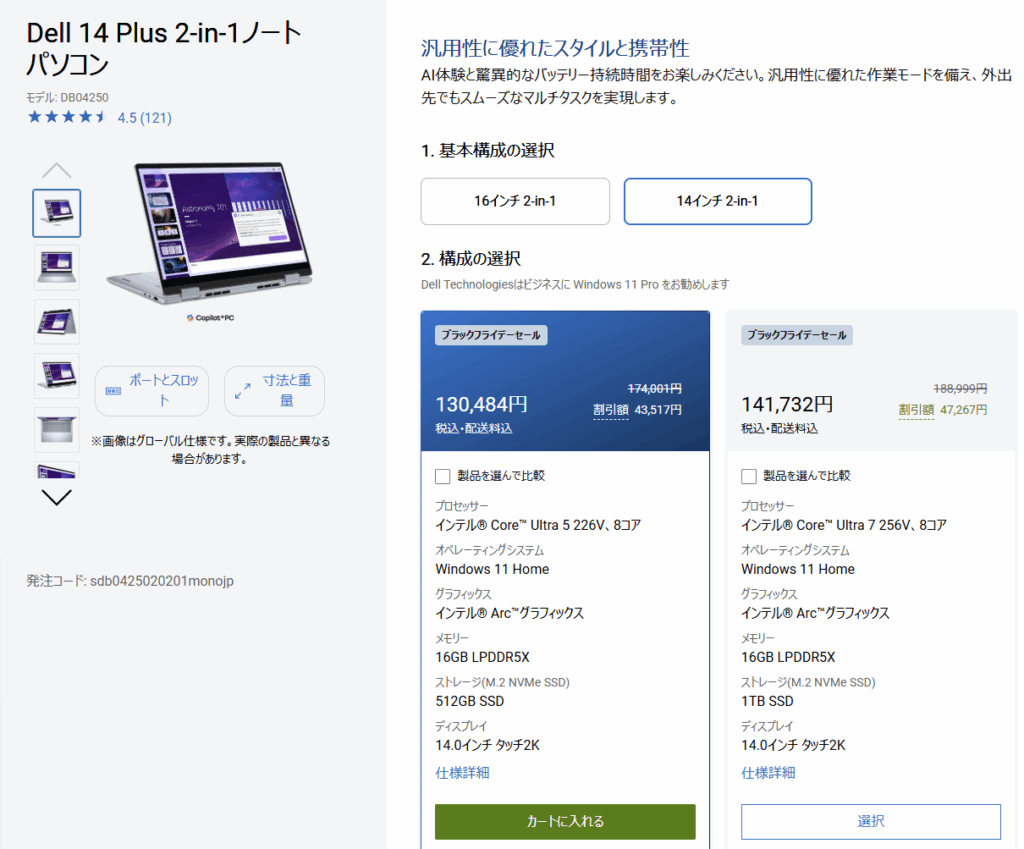Open the 4.5 (121) reviews link
Viewport: 1024px width, 849px height.
pyautogui.click(x=144, y=118)
